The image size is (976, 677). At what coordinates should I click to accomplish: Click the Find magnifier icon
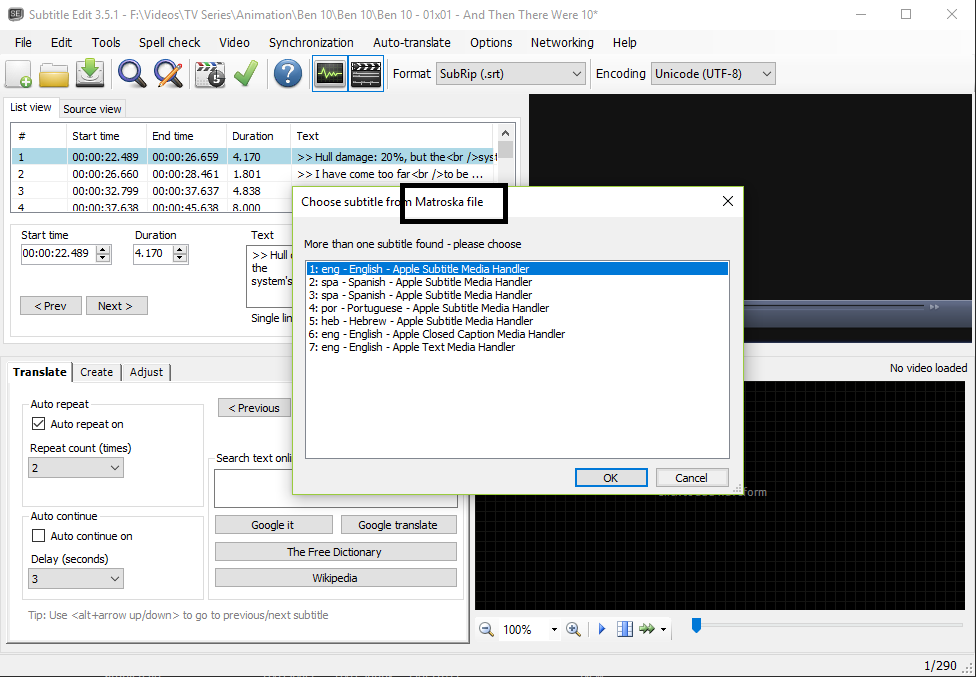point(132,73)
